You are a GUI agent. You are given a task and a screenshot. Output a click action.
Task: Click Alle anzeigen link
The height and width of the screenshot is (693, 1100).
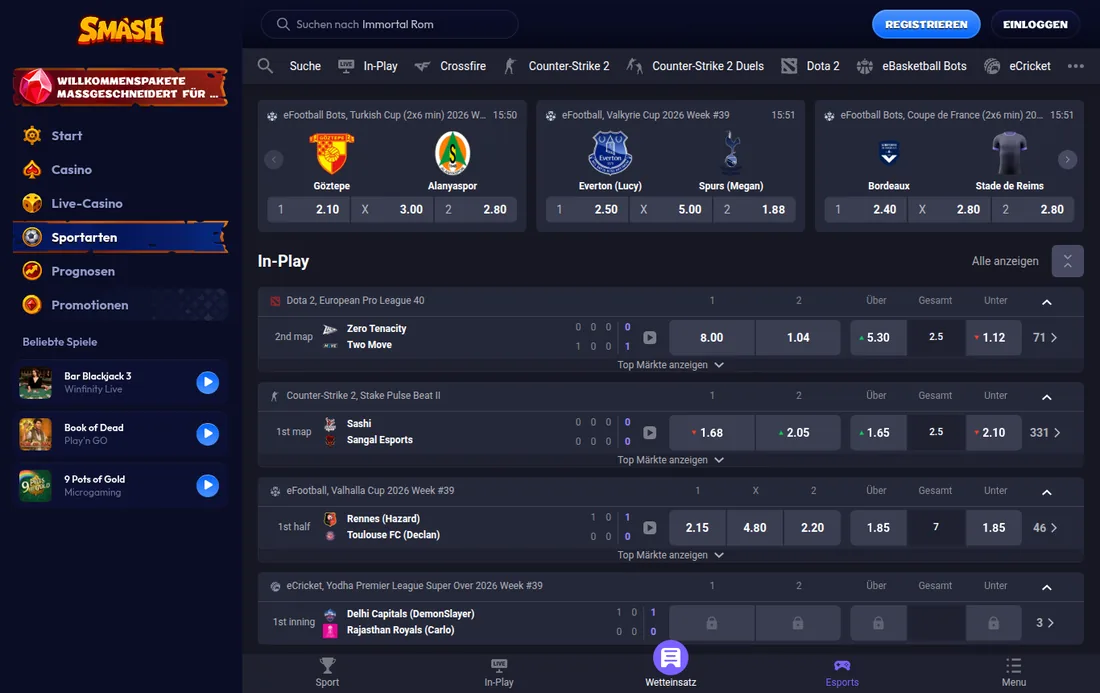click(x=1005, y=261)
